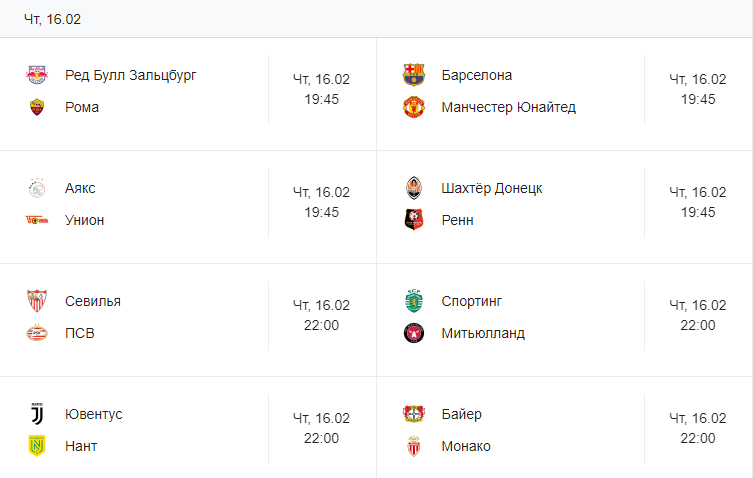This screenshot has width=753, height=478.
Task: Click the Ajax club logo
Action: 37,188
